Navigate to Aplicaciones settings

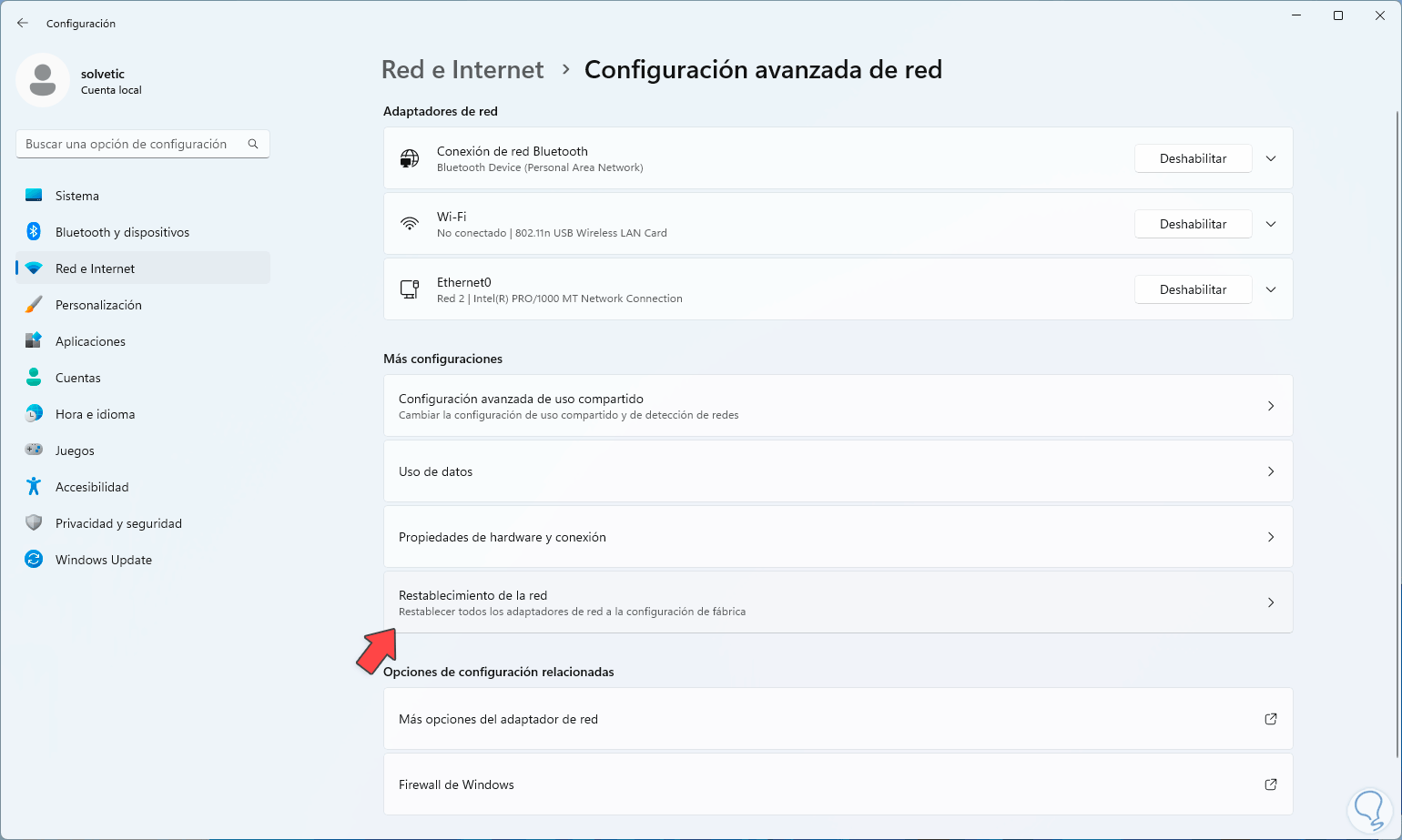(143, 341)
